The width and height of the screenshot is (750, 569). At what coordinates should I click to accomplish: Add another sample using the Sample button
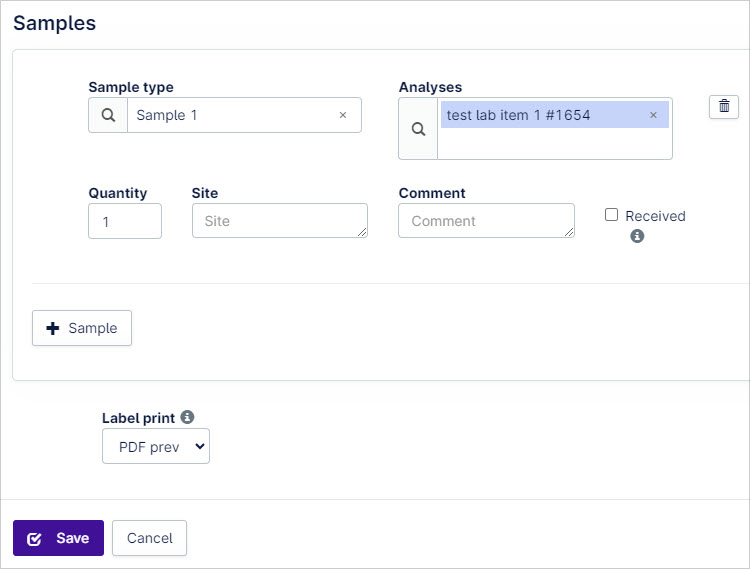click(x=82, y=328)
